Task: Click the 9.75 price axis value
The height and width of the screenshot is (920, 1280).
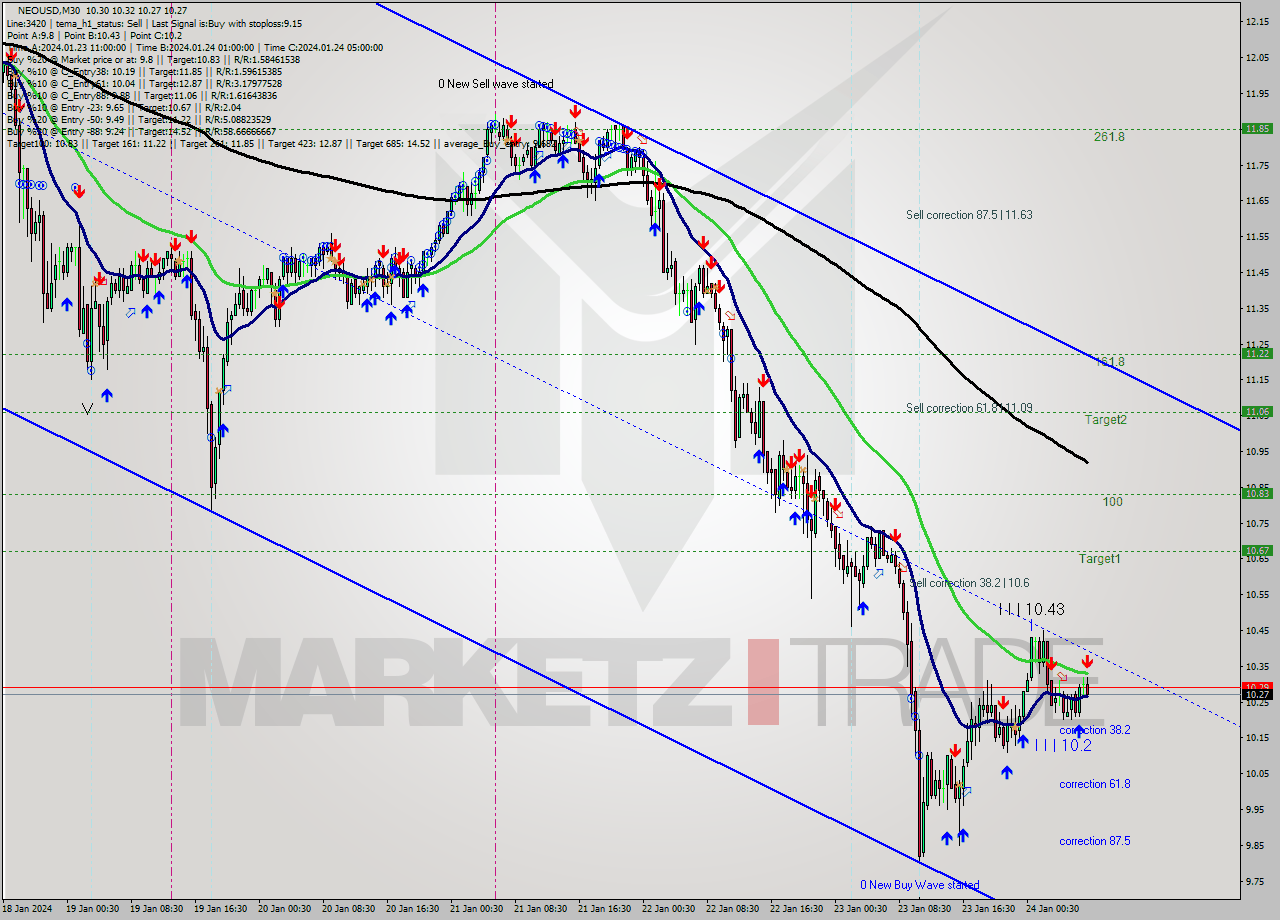Action: [1257, 881]
